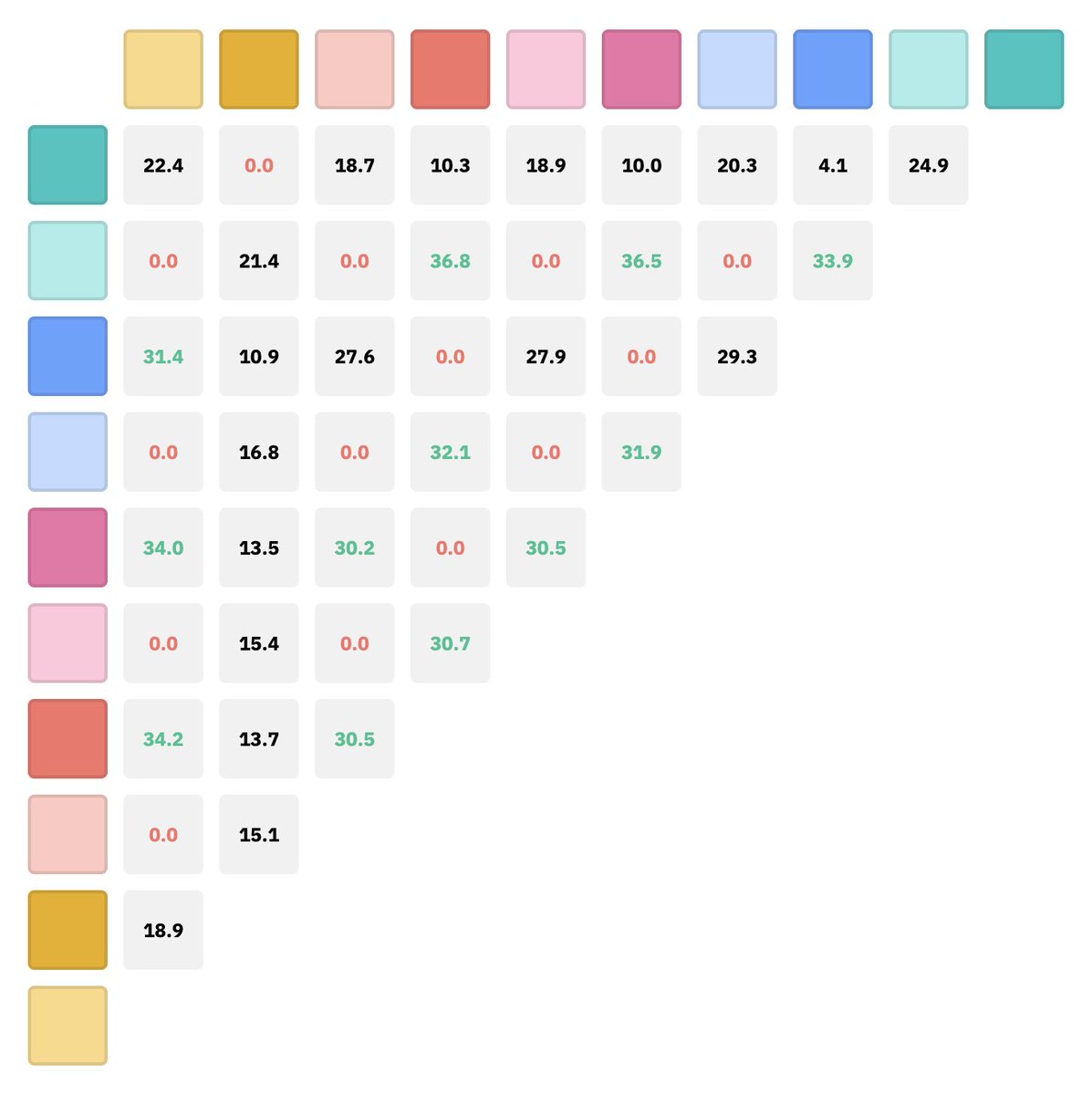Pick the teal column header swatch
Viewport: 1092px width, 1095px height.
pos(1024,69)
